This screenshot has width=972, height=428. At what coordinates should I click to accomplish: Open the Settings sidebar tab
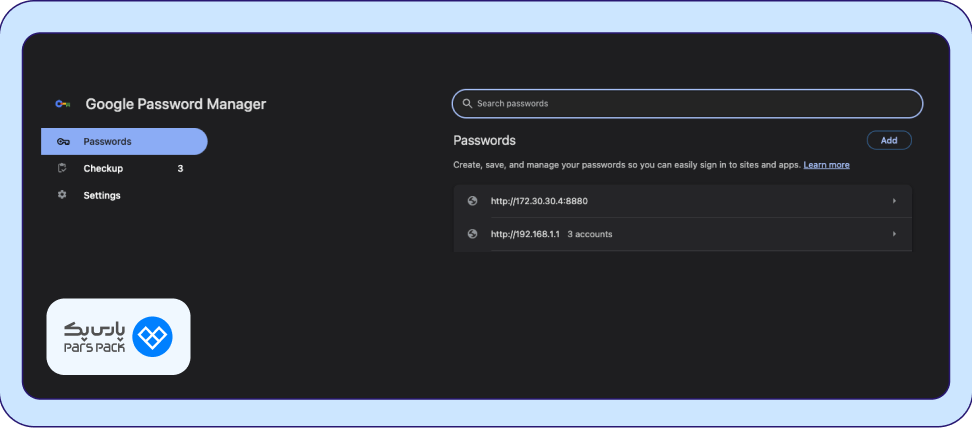(x=124, y=195)
